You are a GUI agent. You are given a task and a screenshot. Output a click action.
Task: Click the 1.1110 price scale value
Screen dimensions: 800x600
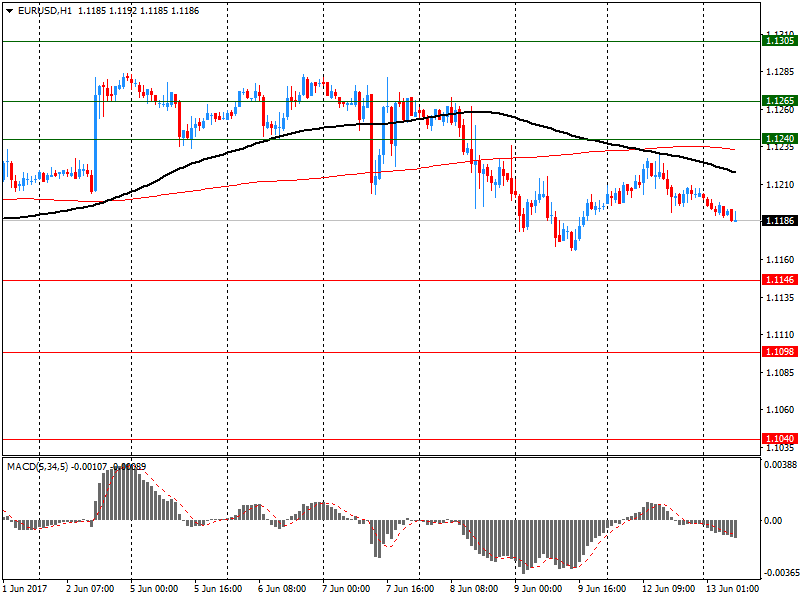[x=780, y=335]
